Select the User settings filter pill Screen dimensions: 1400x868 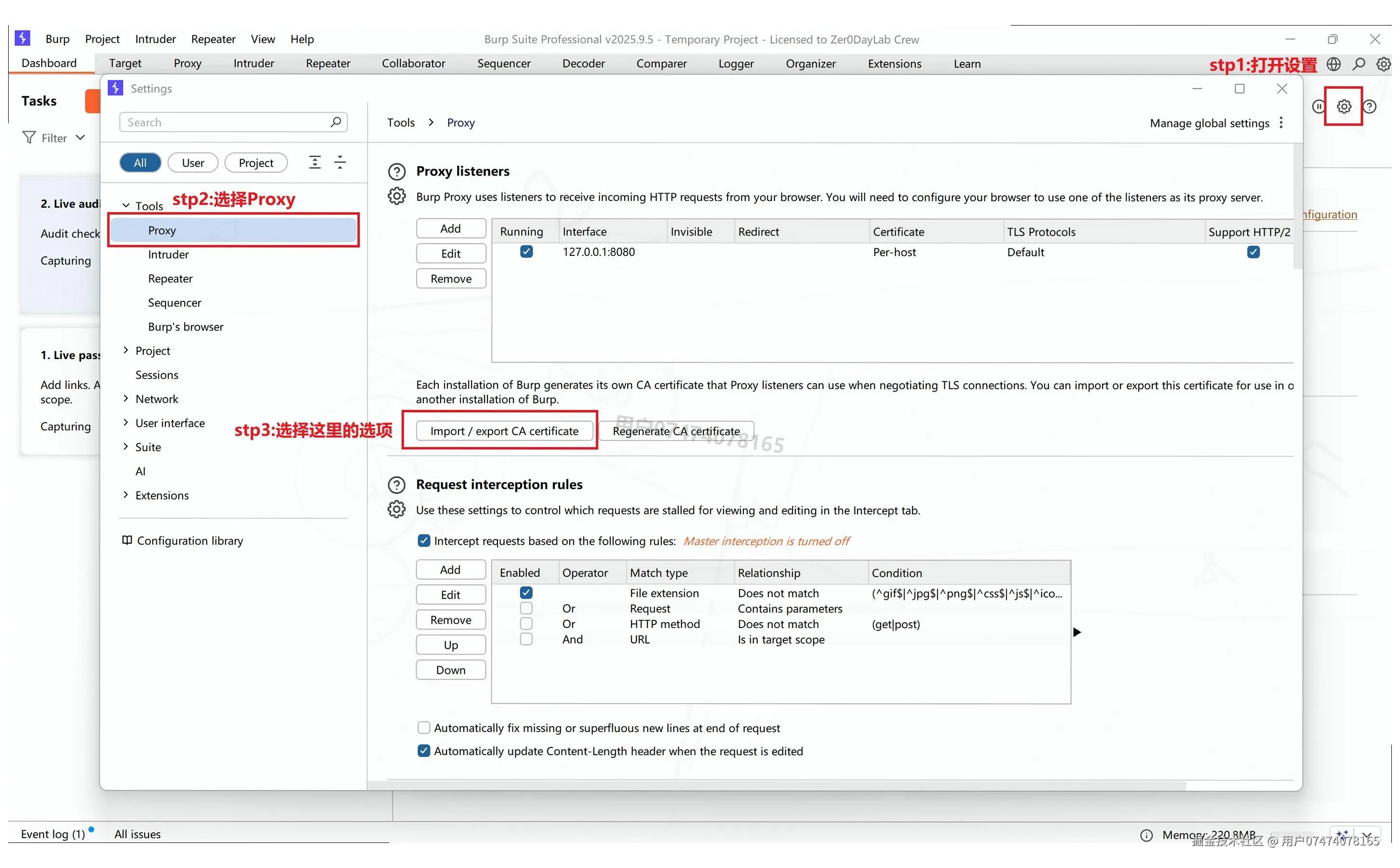click(x=193, y=162)
